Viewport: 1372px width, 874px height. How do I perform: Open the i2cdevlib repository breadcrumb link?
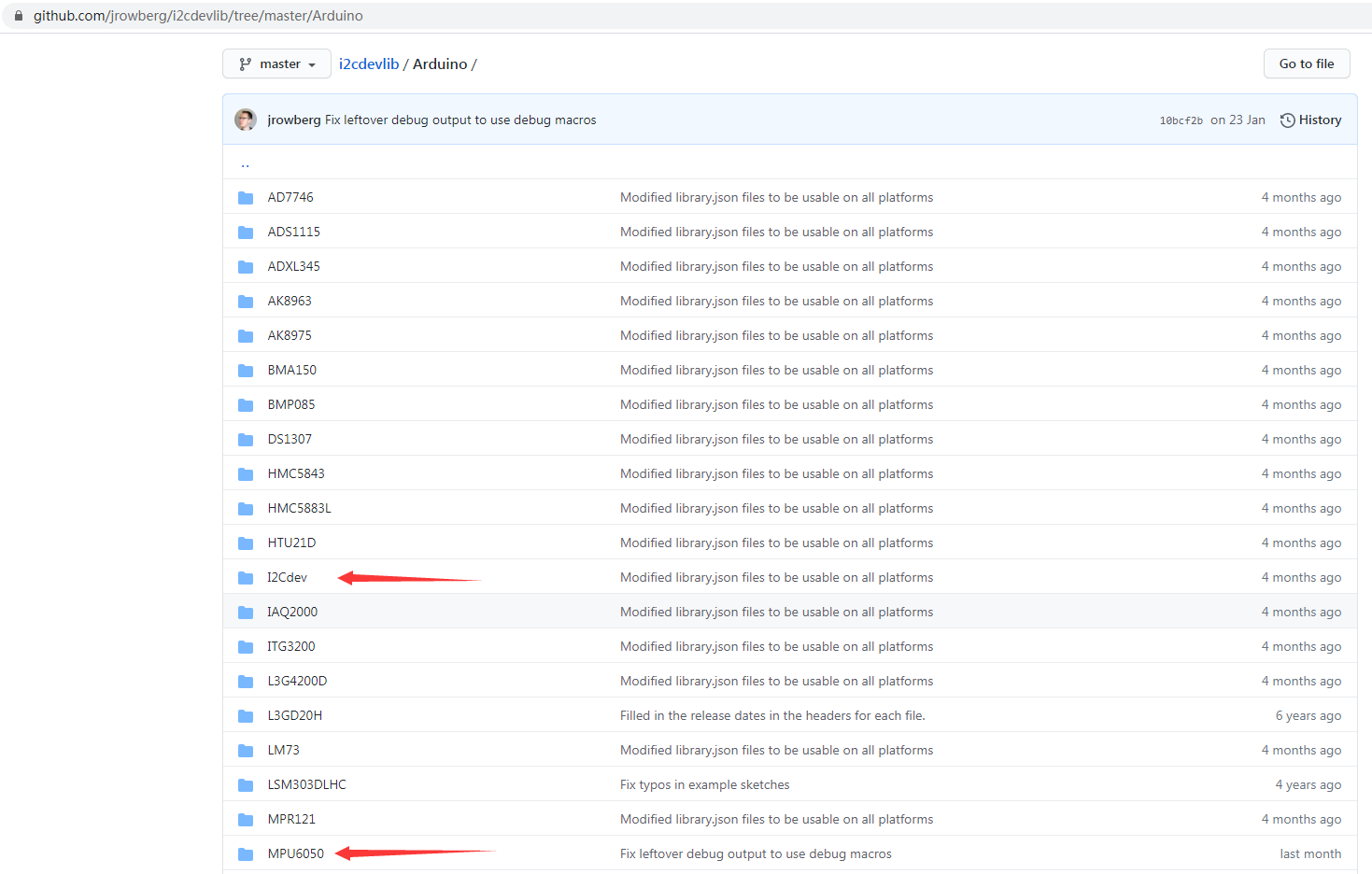pos(369,63)
